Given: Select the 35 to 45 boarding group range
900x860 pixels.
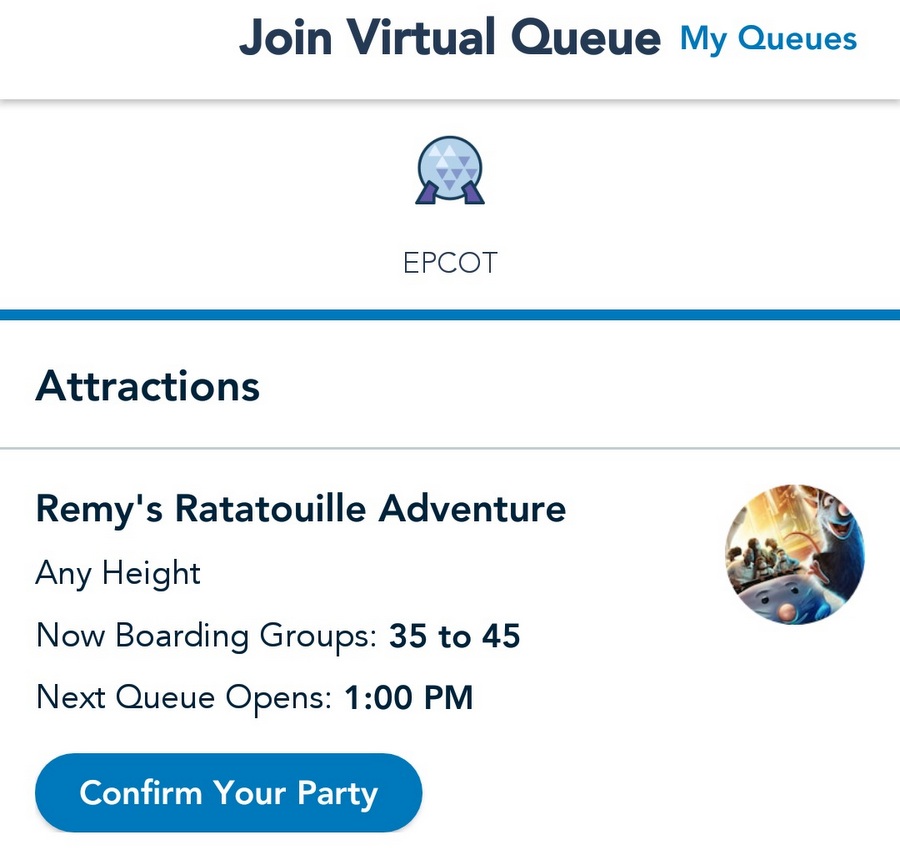Looking at the screenshot, I should click(x=455, y=636).
